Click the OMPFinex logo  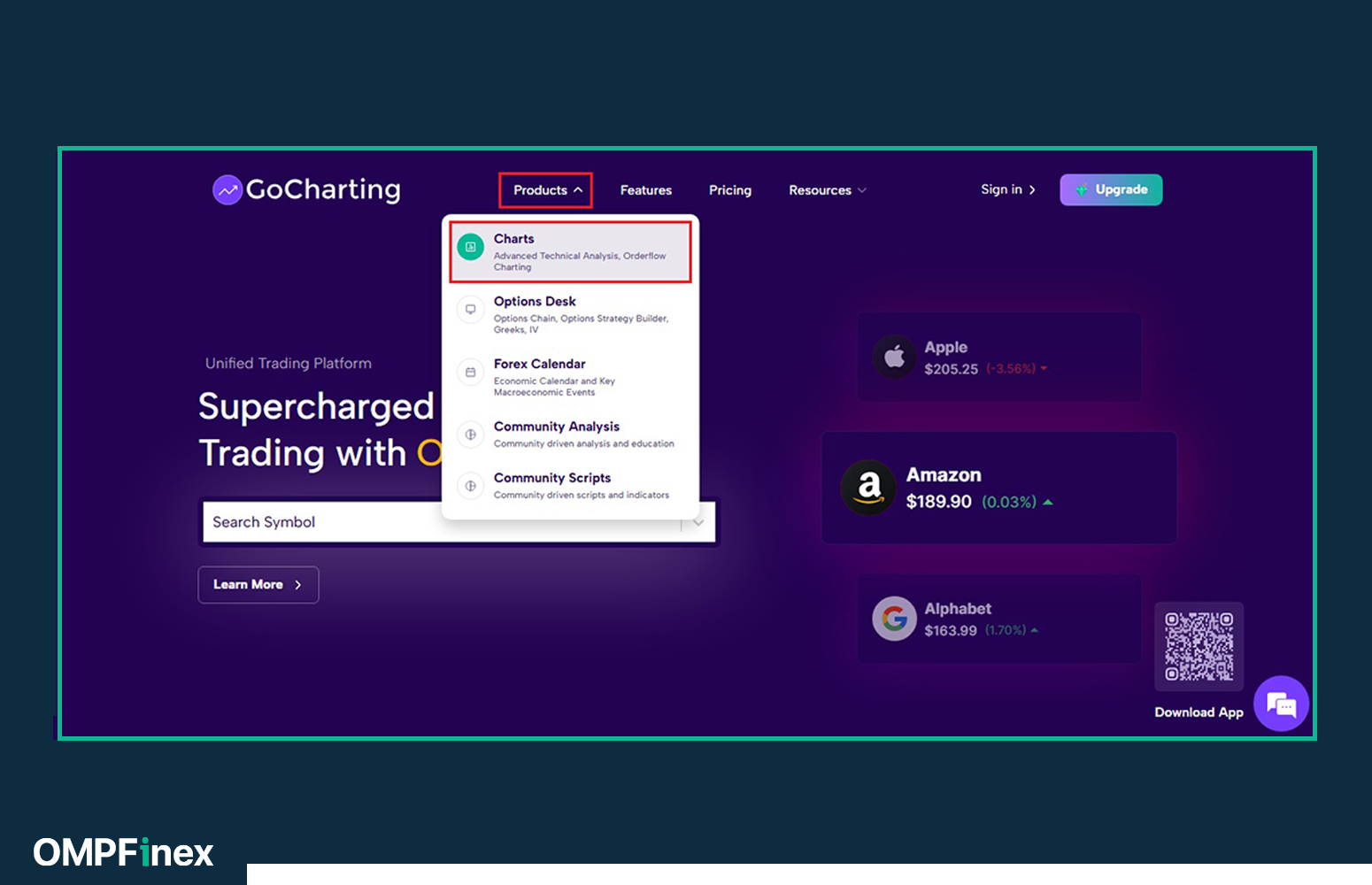tap(123, 852)
